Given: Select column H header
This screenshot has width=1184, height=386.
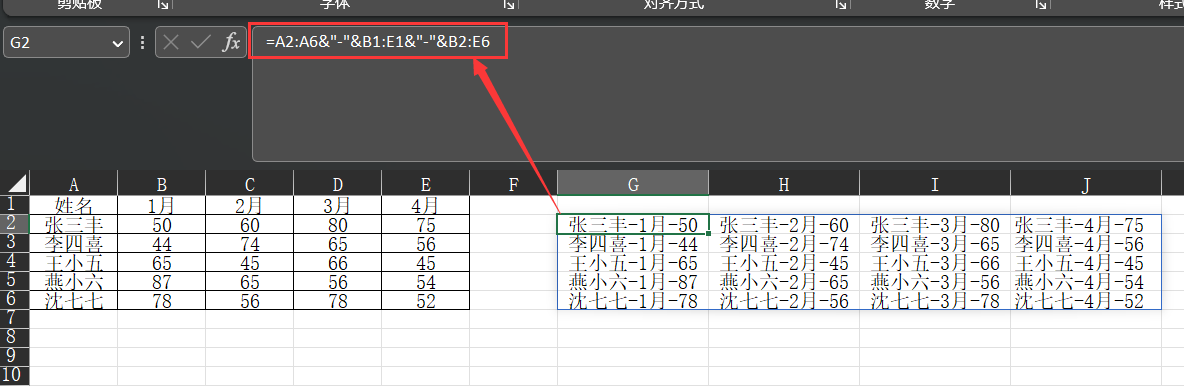Looking at the screenshot, I should (x=784, y=184).
